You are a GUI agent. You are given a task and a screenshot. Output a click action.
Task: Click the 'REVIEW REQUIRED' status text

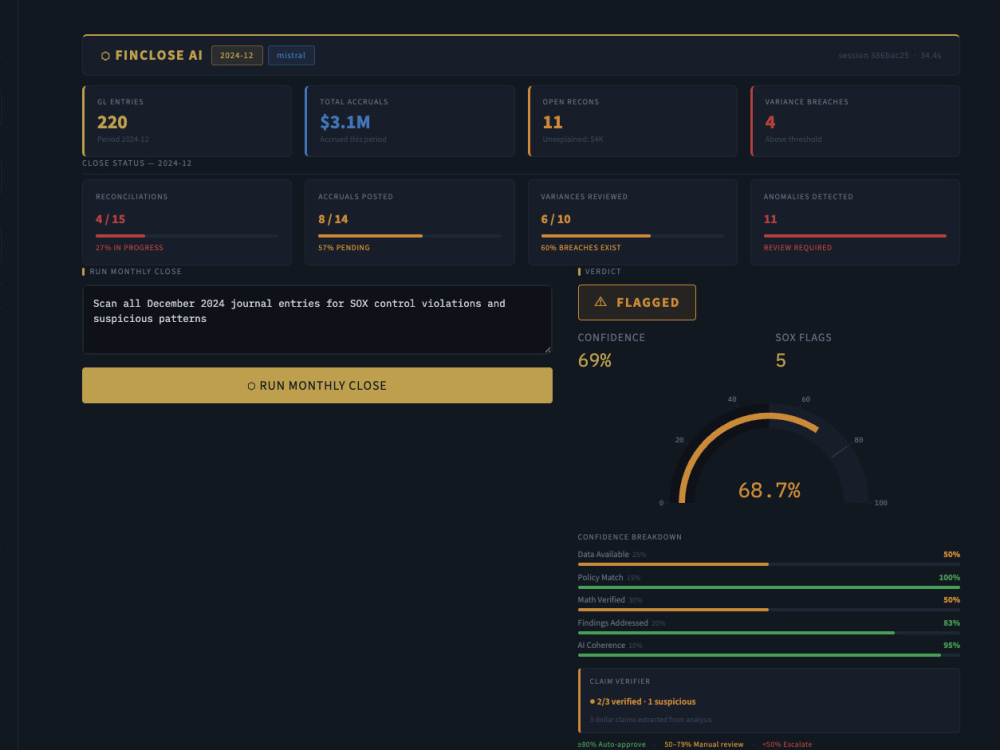tap(798, 247)
